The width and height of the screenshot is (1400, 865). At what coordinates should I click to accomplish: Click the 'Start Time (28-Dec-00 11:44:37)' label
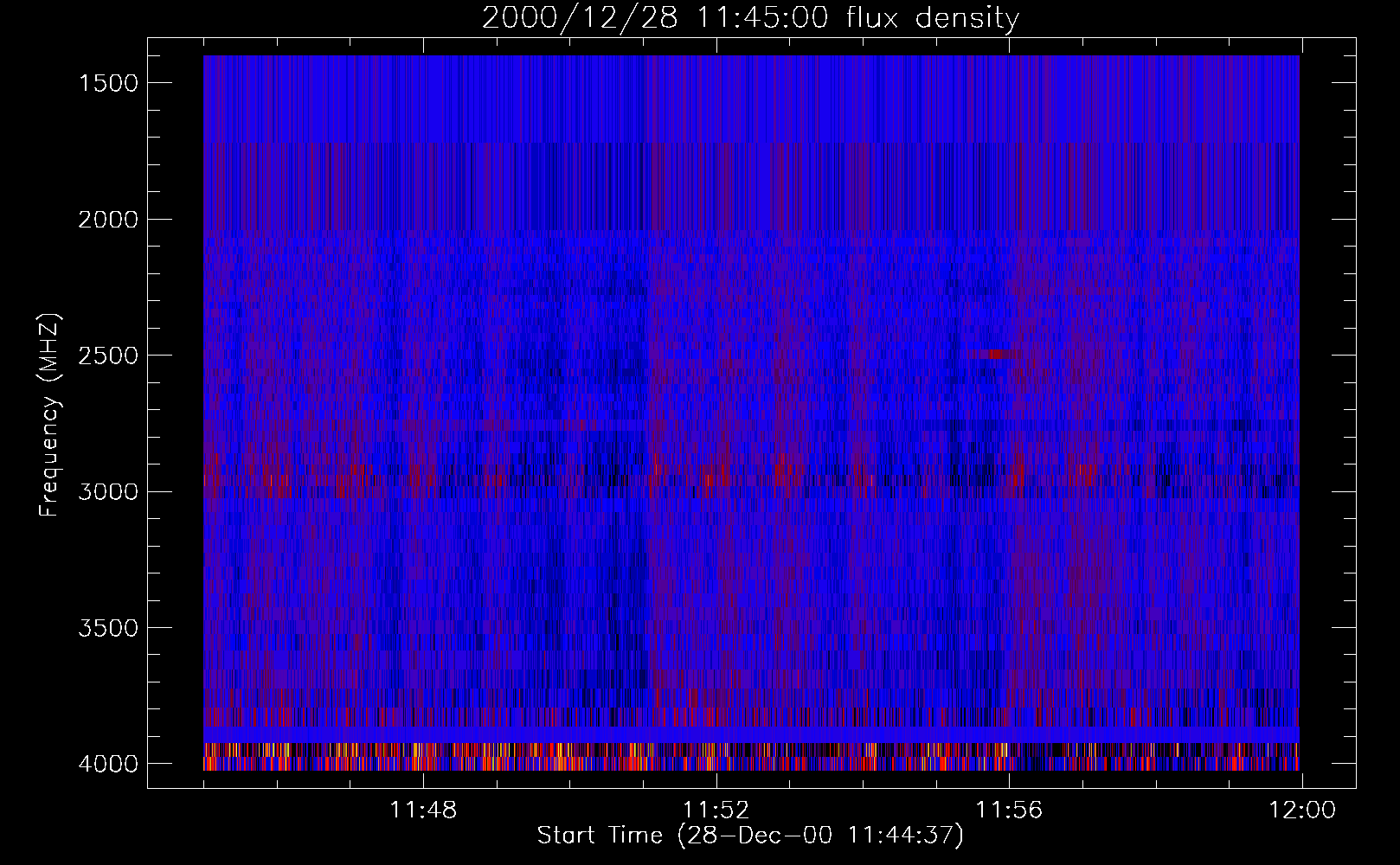point(750,836)
